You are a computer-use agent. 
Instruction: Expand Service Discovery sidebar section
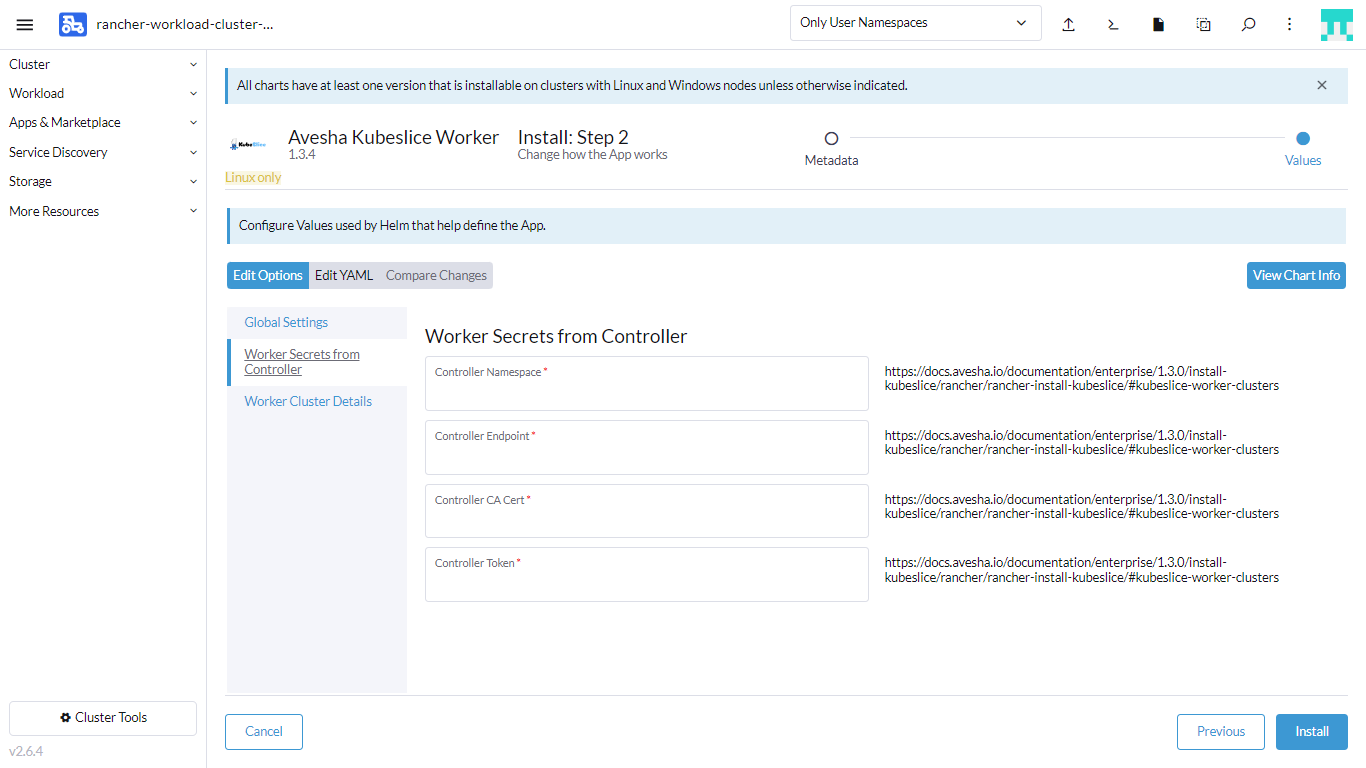tap(103, 152)
